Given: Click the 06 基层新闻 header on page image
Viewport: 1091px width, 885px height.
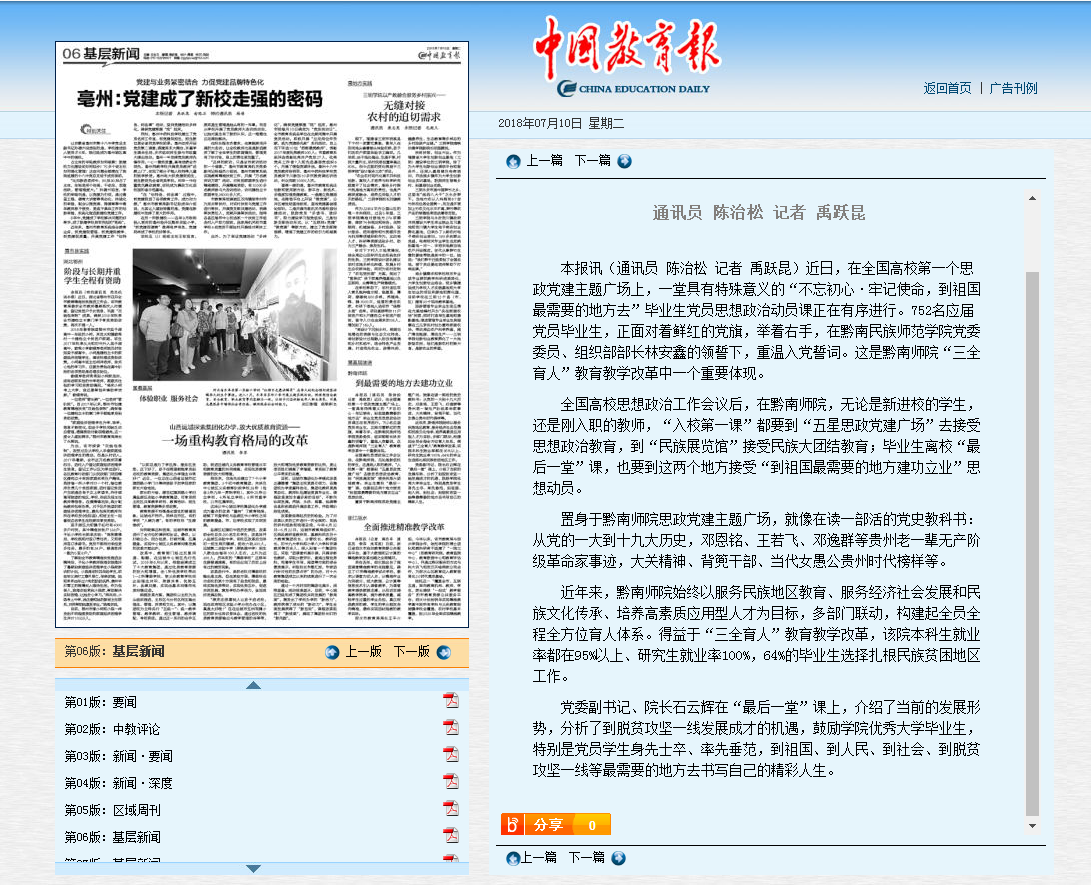Looking at the screenshot, I should (101, 54).
